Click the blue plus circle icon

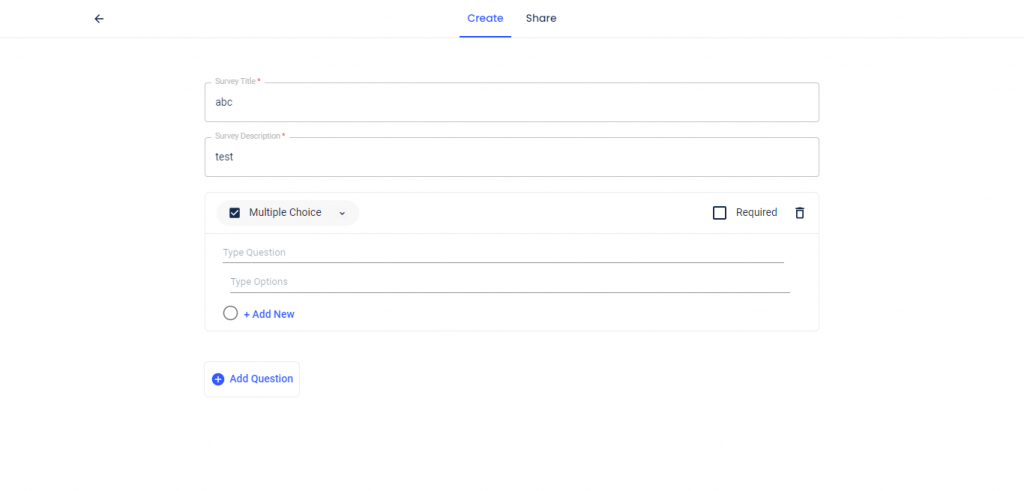[218, 379]
